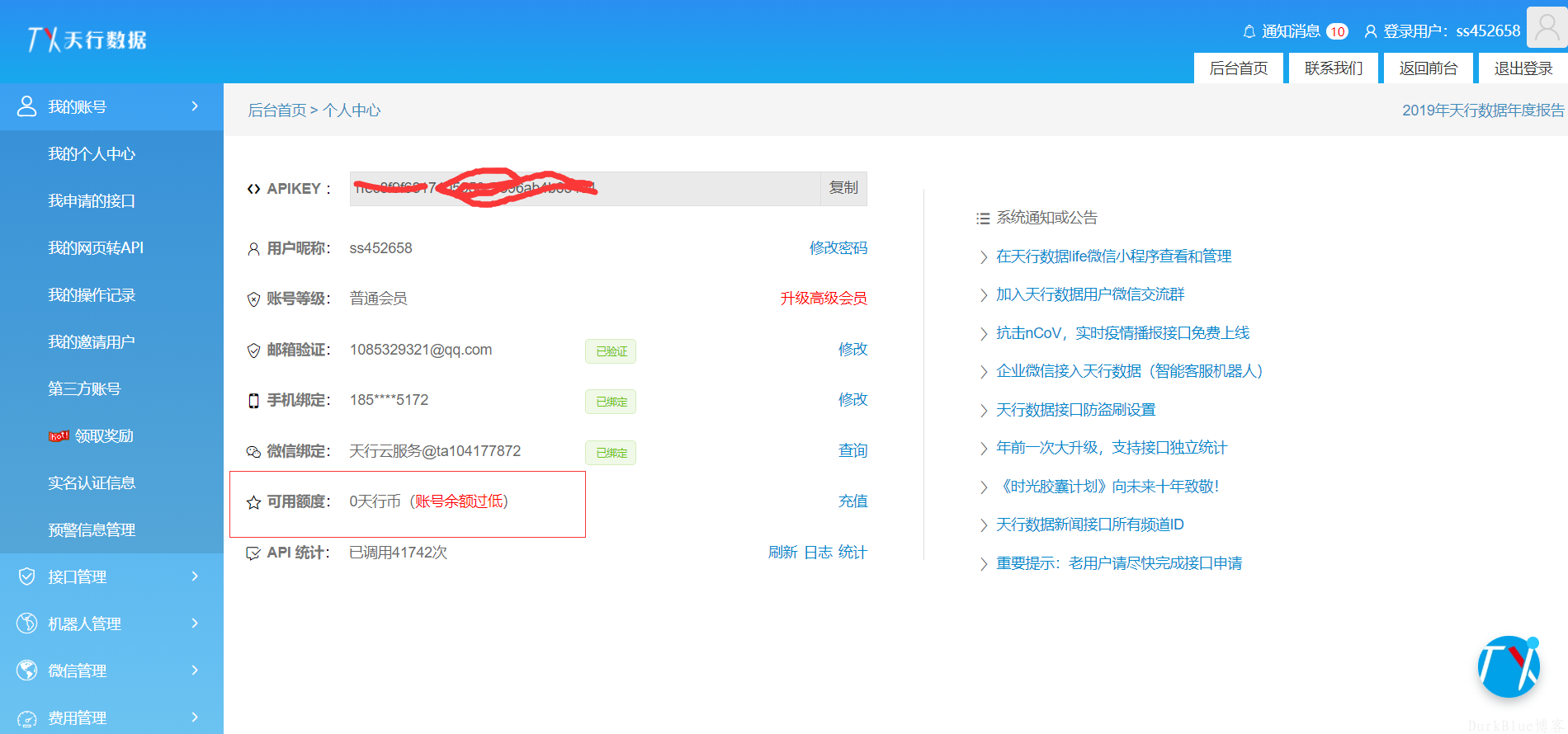Click the 我的账号 person icon in sidebar
The image size is (1568, 734).
pyautogui.click(x=27, y=106)
